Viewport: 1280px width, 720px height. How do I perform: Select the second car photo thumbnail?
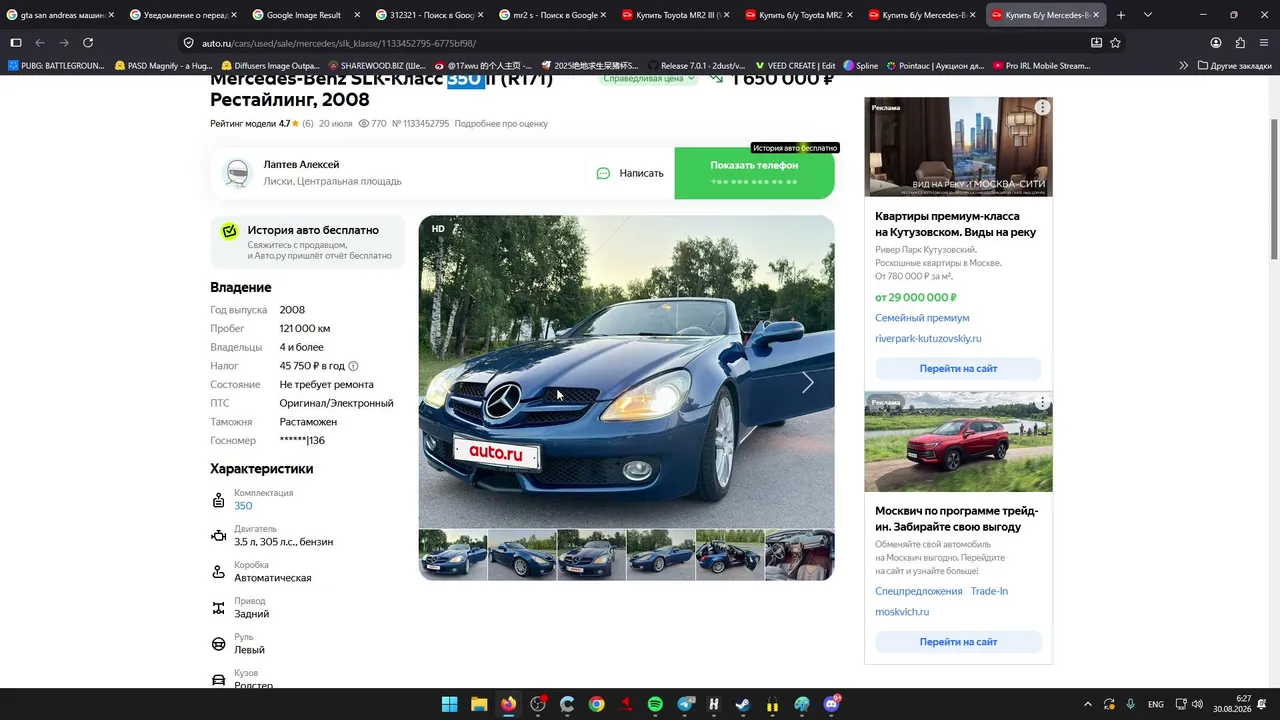[x=522, y=555]
